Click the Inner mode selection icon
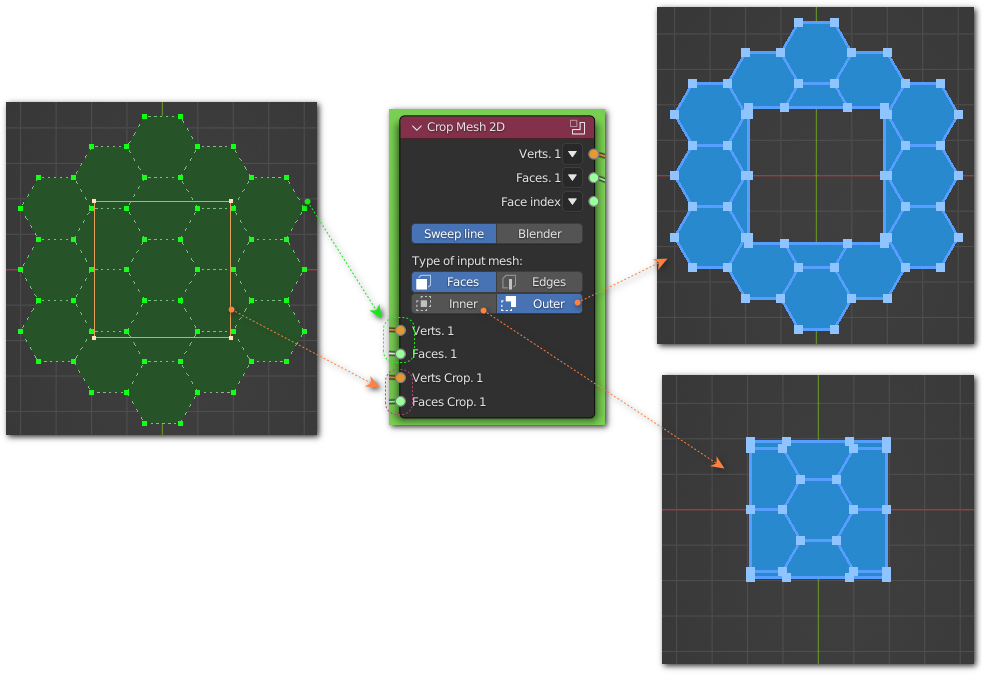982x676 pixels. 423,304
